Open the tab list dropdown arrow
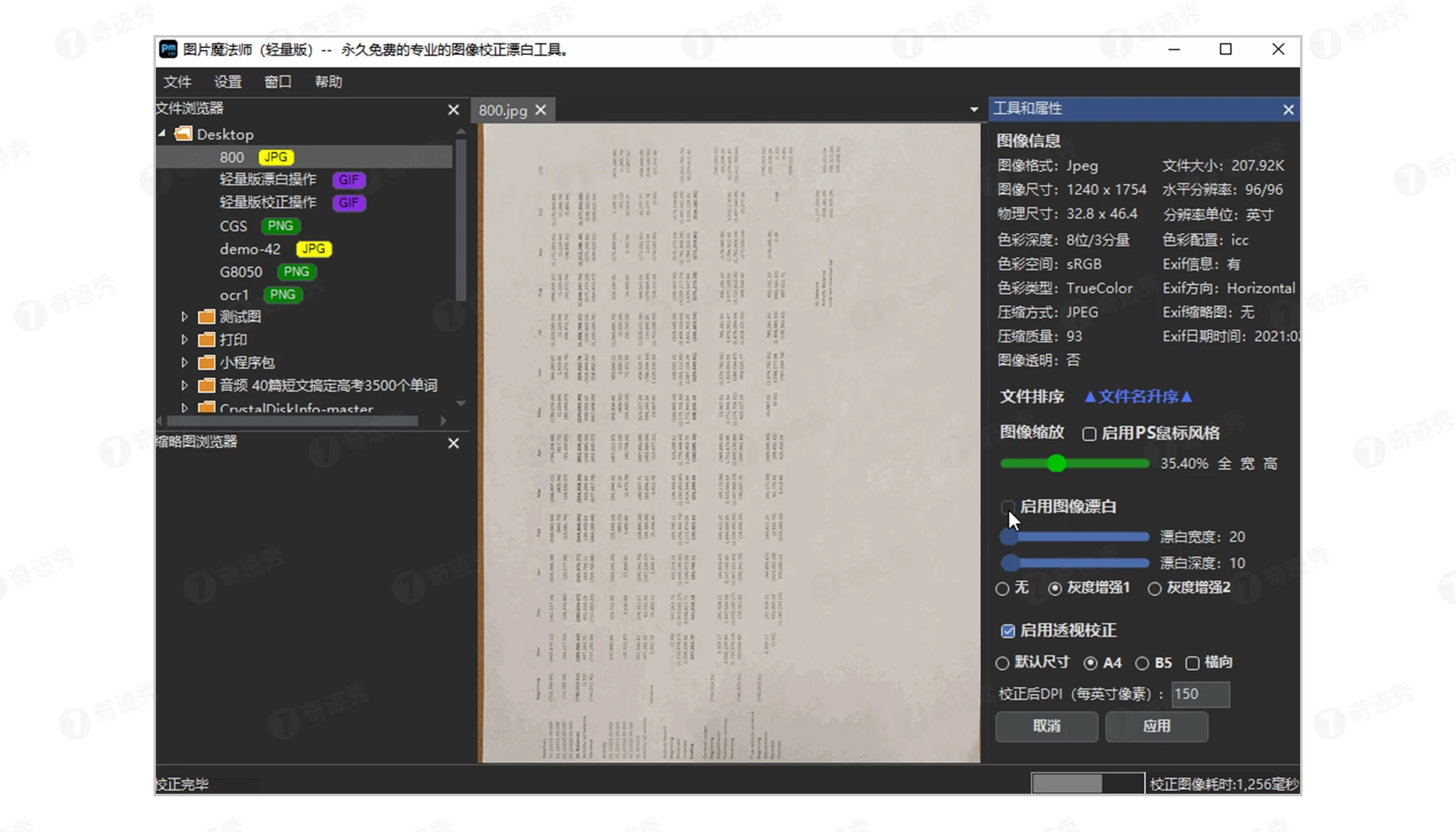The width and height of the screenshot is (1456, 832). [x=973, y=109]
